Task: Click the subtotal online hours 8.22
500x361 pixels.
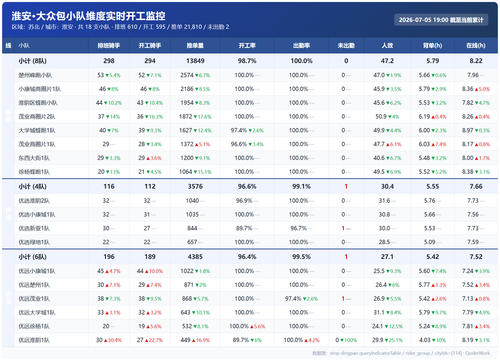Action: coord(476,61)
